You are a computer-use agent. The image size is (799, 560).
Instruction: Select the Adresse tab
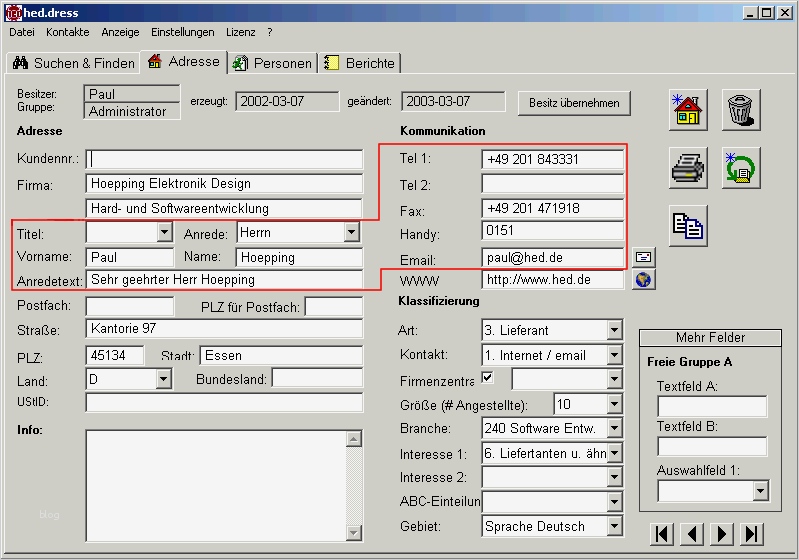tap(183, 62)
